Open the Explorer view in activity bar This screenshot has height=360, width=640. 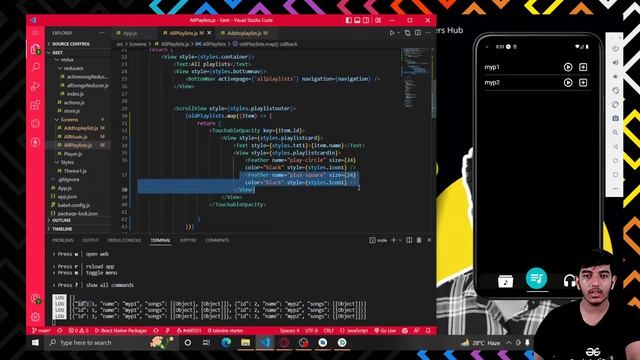point(36,49)
